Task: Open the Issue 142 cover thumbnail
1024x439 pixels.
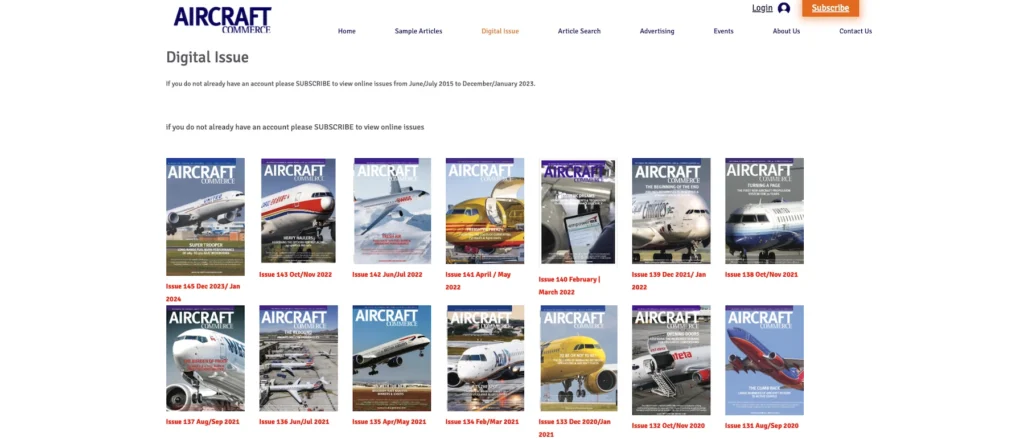Action: tap(392, 210)
